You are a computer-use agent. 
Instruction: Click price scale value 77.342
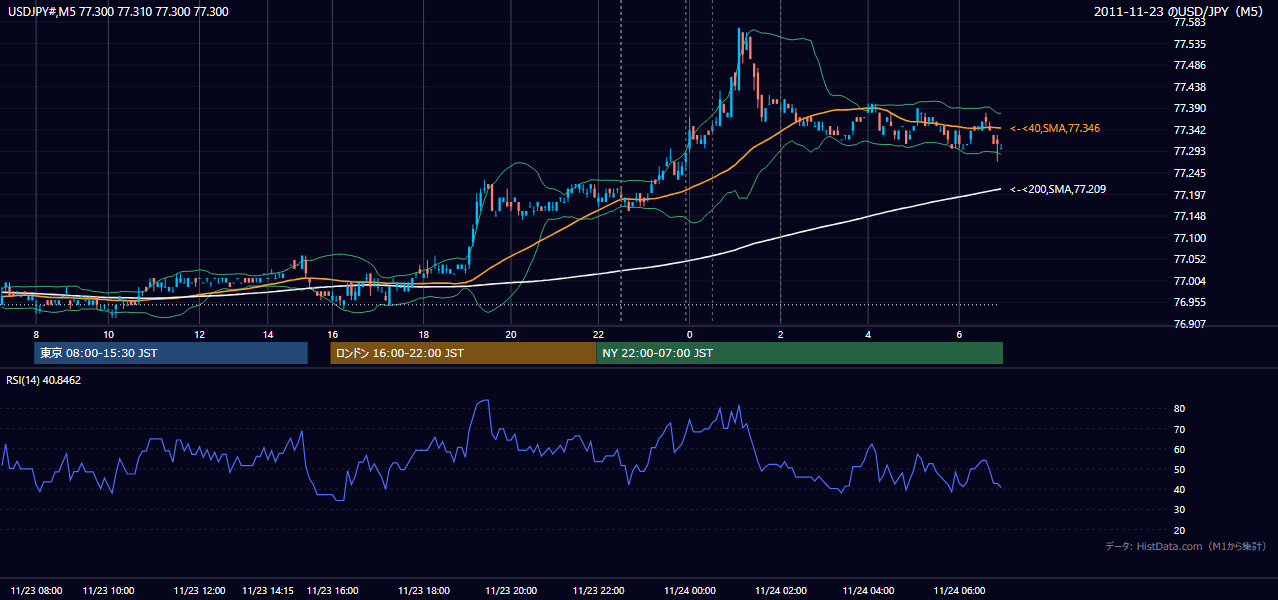(1190, 130)
